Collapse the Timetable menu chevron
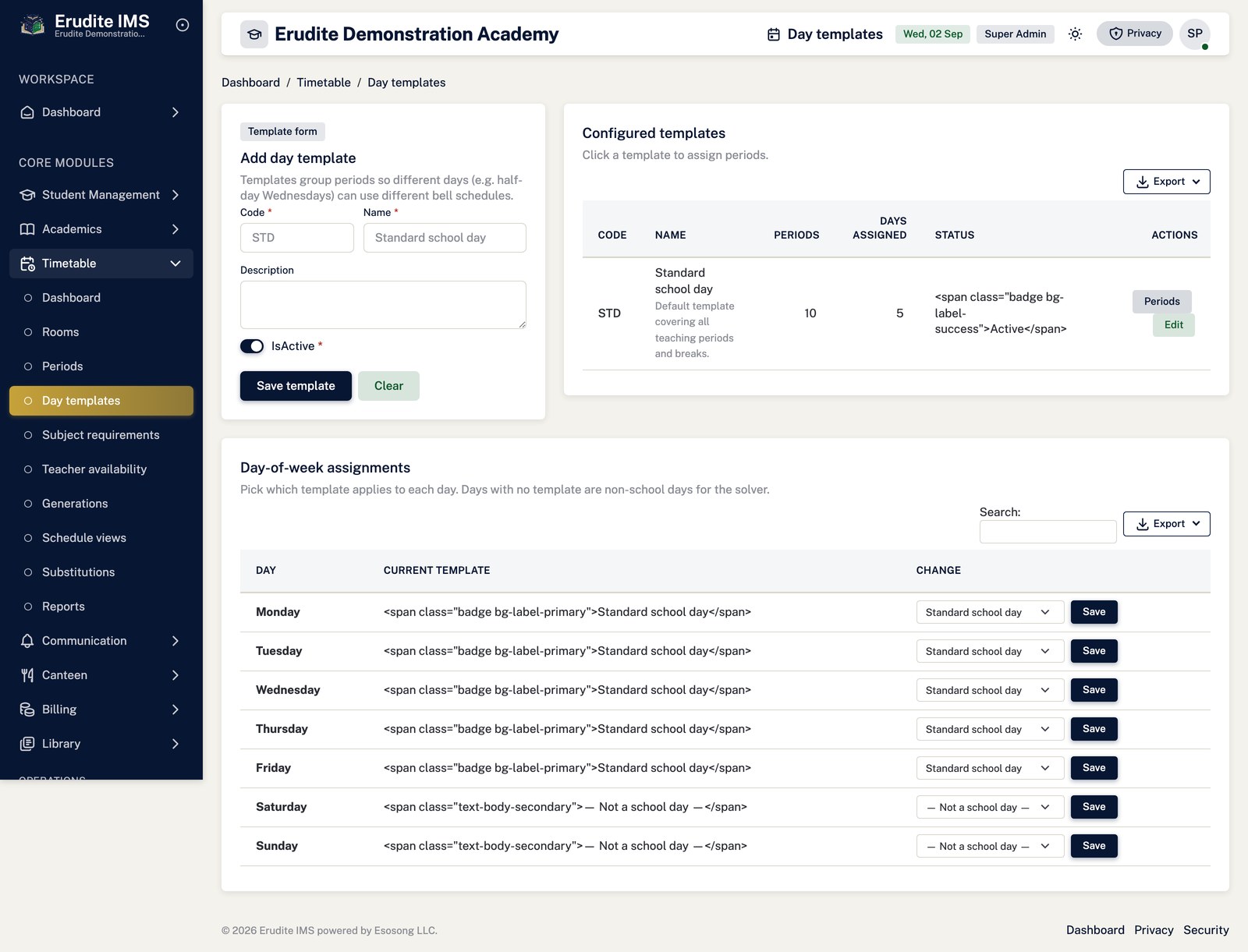Viewport: 1248px width, 952px height. click(x=175, y=264)
